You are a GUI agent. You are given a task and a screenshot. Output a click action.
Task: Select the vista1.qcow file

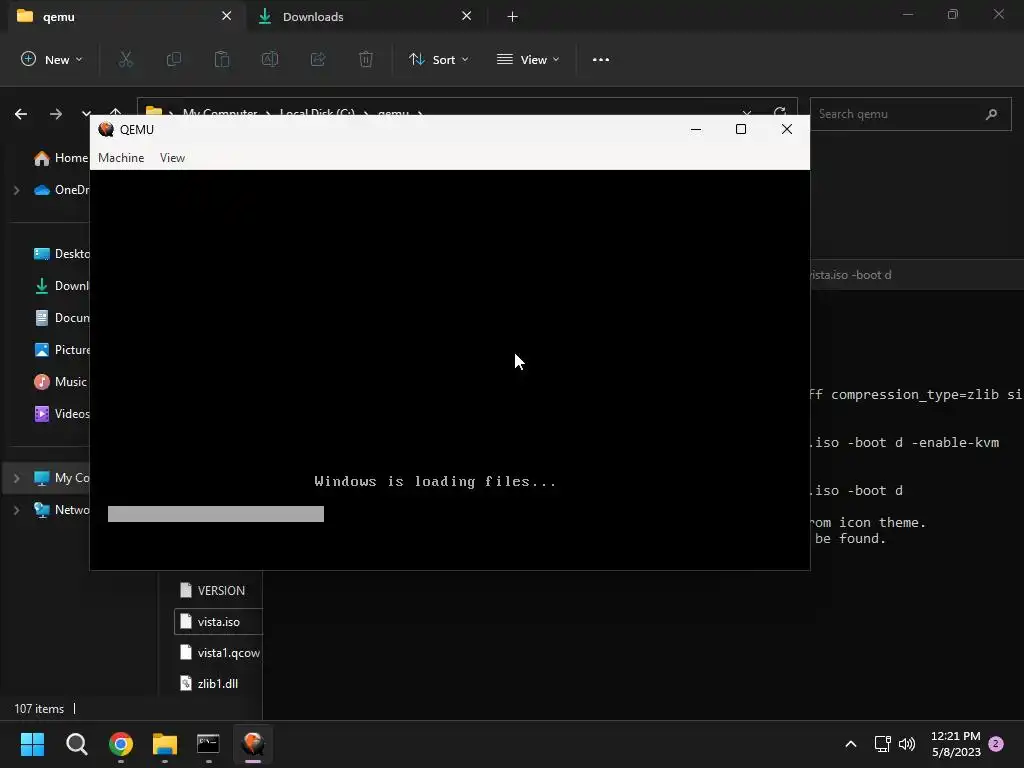[x=218, y=652]
